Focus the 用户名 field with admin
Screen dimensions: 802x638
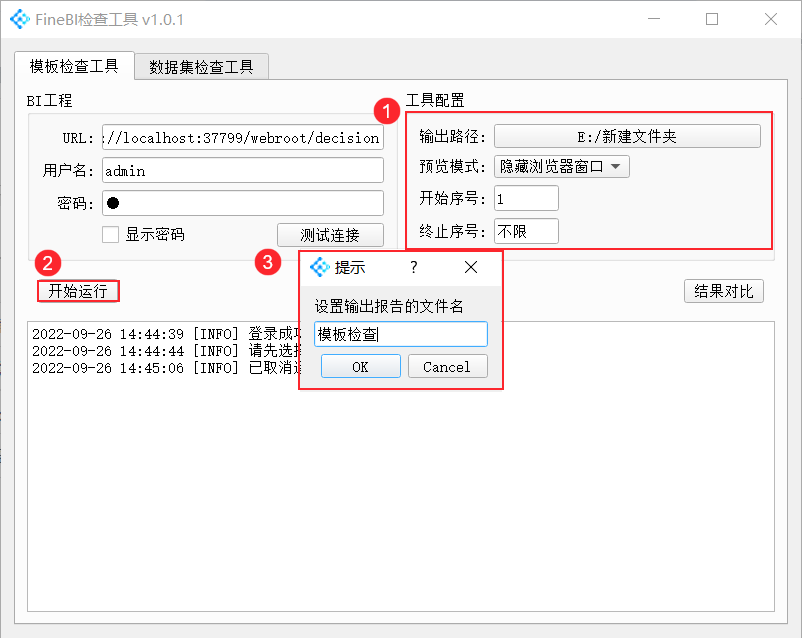tap(243, 170)
